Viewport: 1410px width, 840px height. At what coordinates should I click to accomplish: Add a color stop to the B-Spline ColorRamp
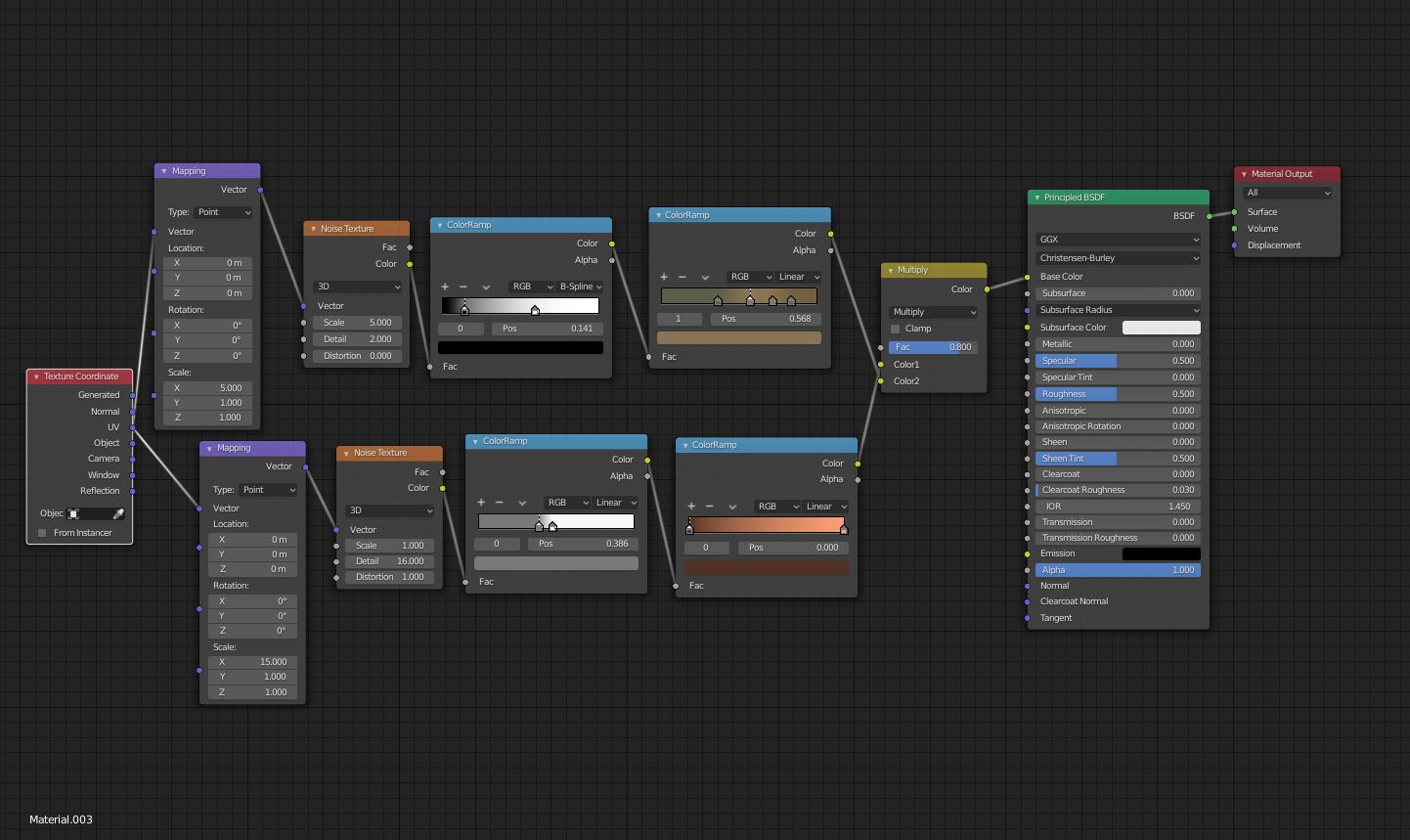click(445, 287)
